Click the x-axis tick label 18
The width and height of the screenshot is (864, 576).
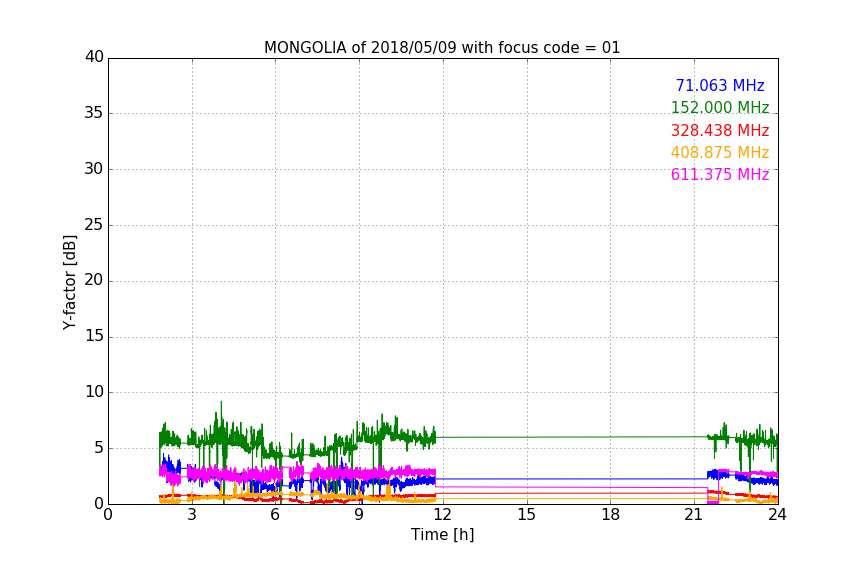pyautogui.click(x=611, y=514)
